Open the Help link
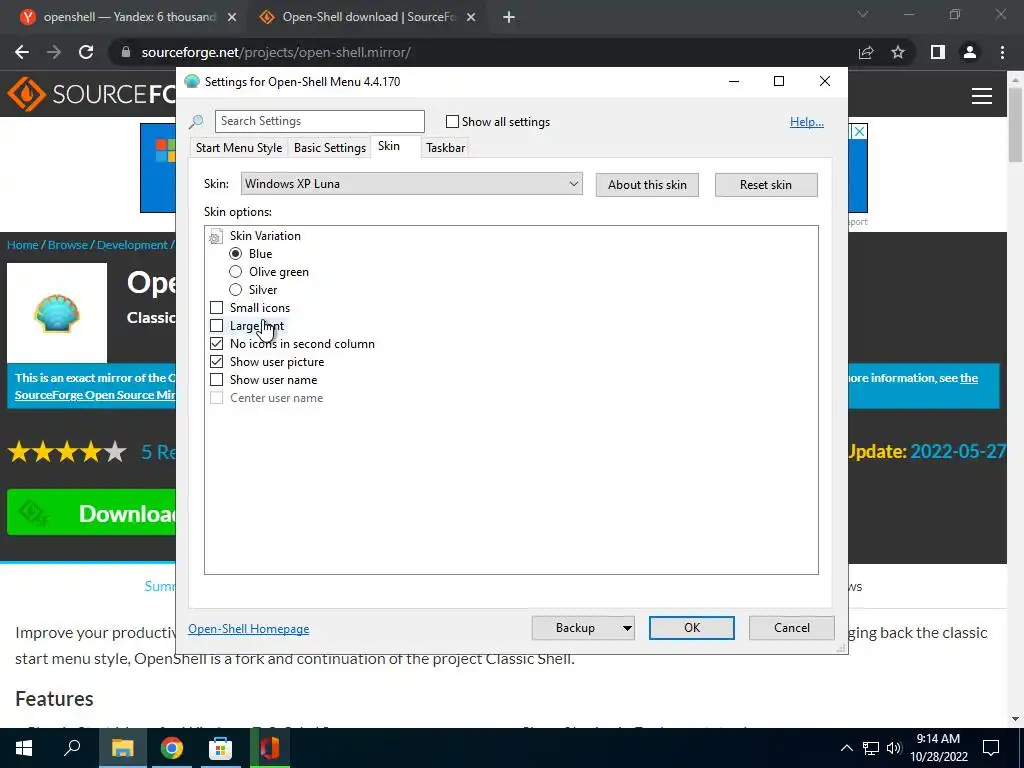Screen dimensions: 1024x768 pyautogui.click(x=807, y=122)
